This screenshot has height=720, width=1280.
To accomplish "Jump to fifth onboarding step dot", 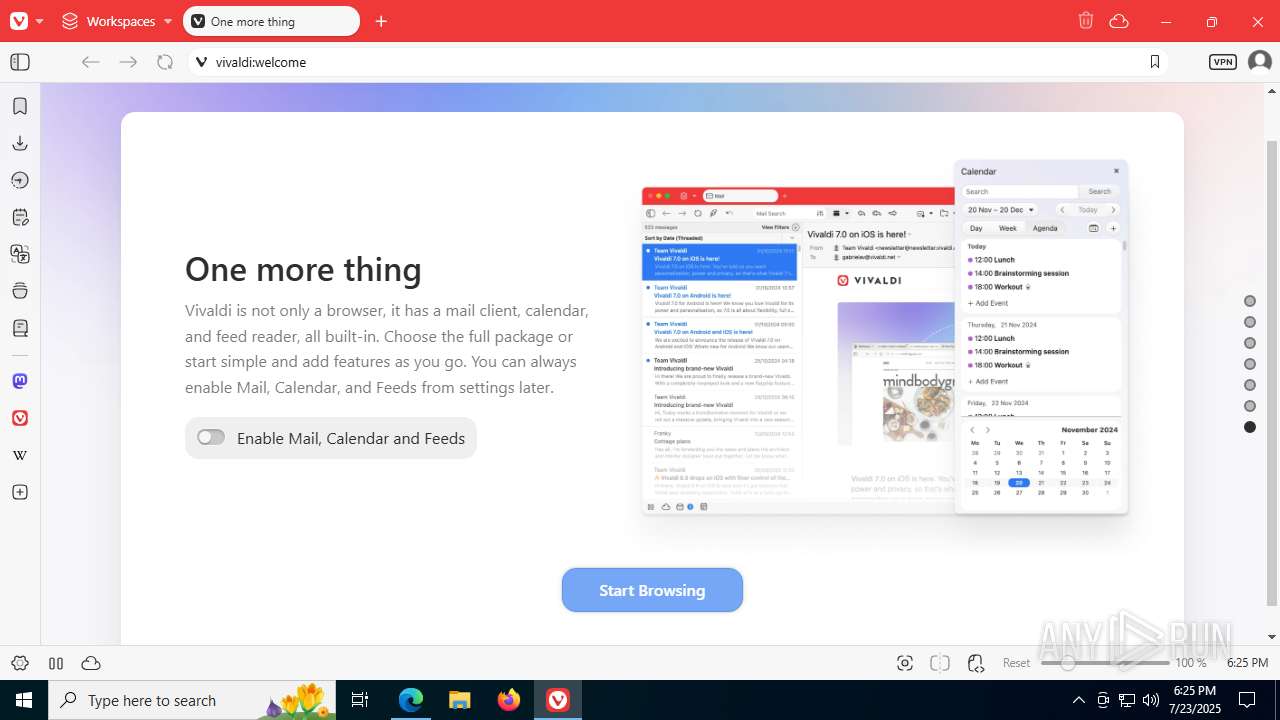I will [1250, 385].
